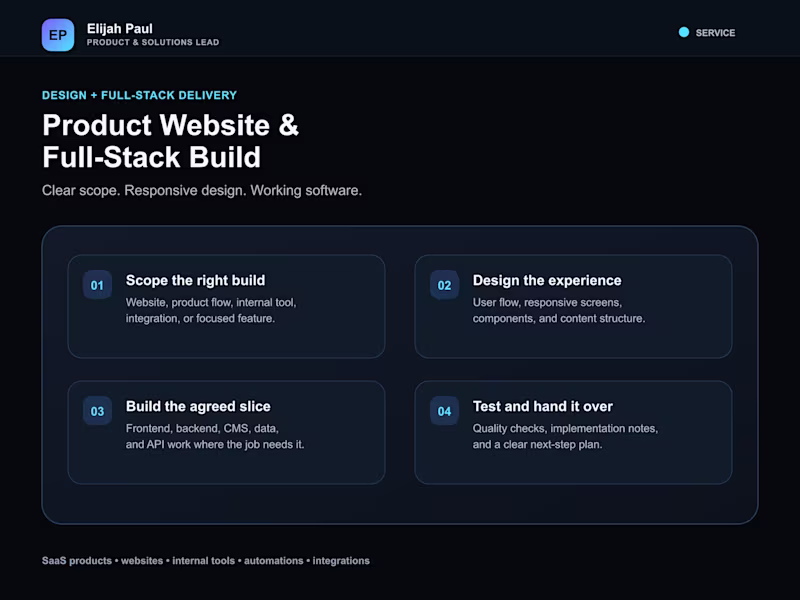800x600 pixels.
Task: Click description starting User flow, responsive screens
Action: pyautogui.click(x=559, y=310)
